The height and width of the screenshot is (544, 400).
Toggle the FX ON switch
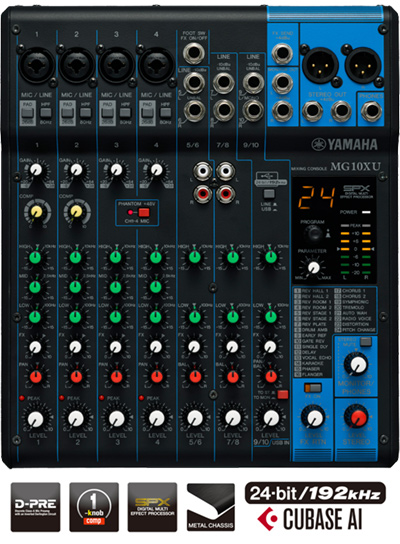[x=313, y=388]
